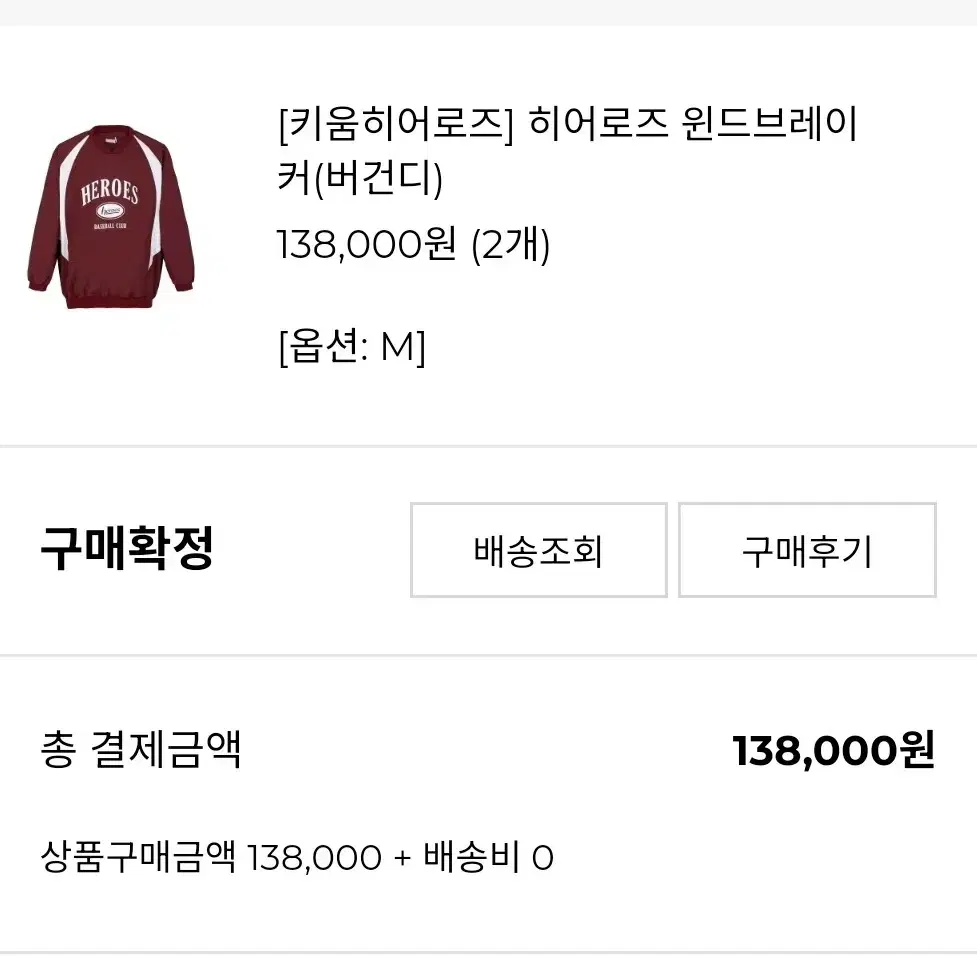Click the (2개) quantity text

[511, 244]
